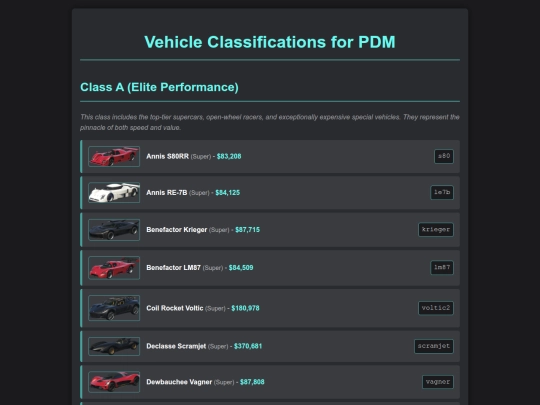Image resolution: width=540 pixels, height=405 pixels.
Task: Click the white Annis RE-7B car image
Action: 114,193
